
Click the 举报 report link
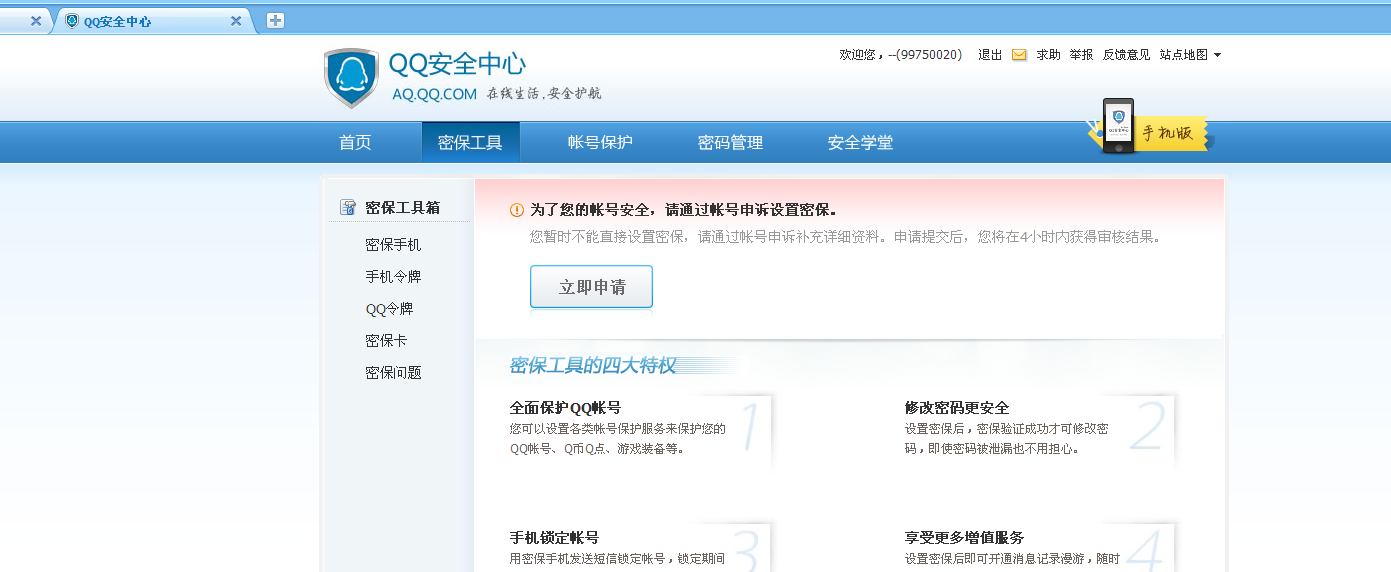1081,55
